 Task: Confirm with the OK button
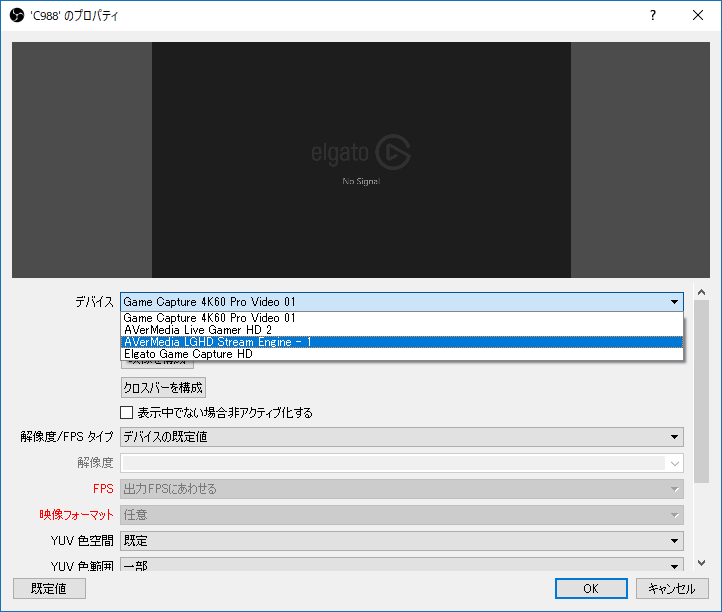pyautogui.click(x=591, y=589)
